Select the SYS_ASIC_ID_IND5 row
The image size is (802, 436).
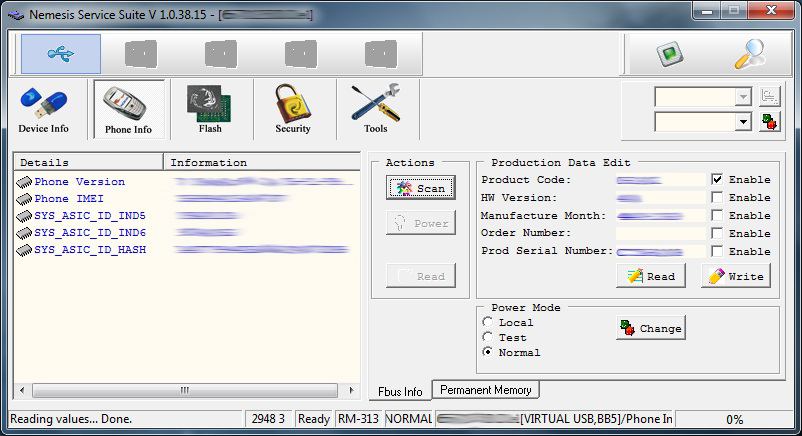pyautogui.click(x=187, y=216)
